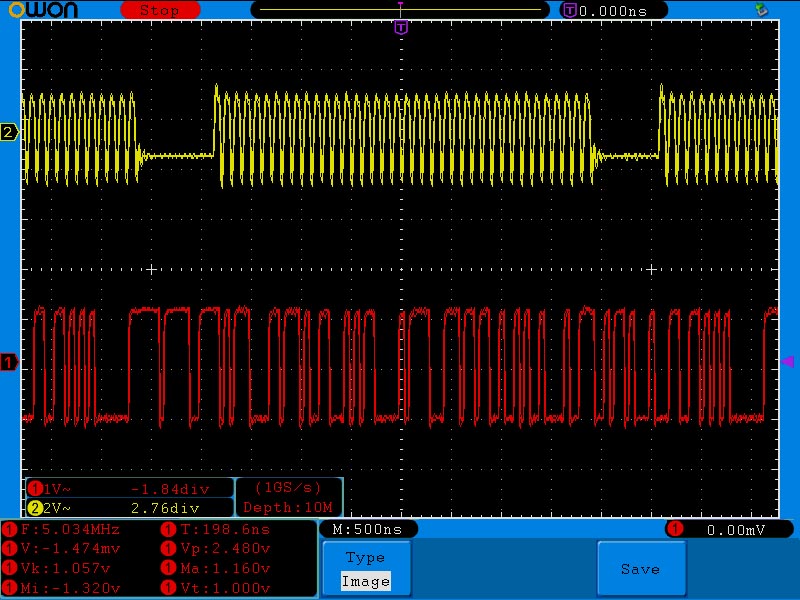
Task: Click the trigger level 0.00mV readout
Action: (736, 530)
